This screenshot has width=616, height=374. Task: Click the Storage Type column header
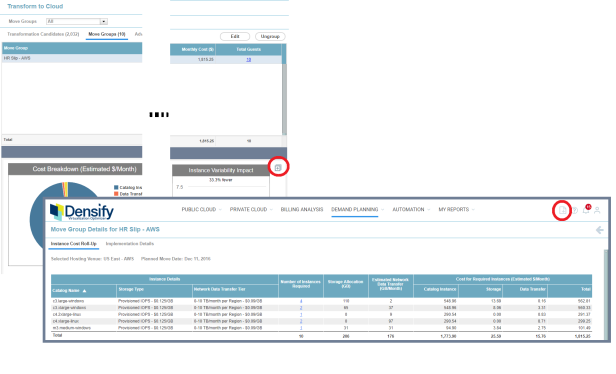point(154,291)
